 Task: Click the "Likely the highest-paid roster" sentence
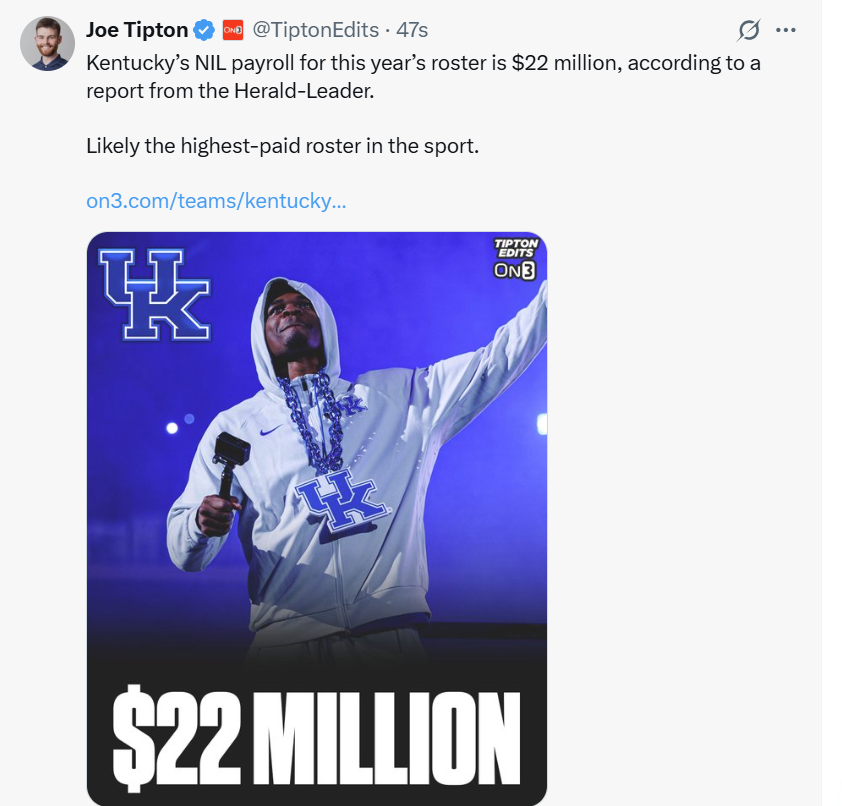283,146
